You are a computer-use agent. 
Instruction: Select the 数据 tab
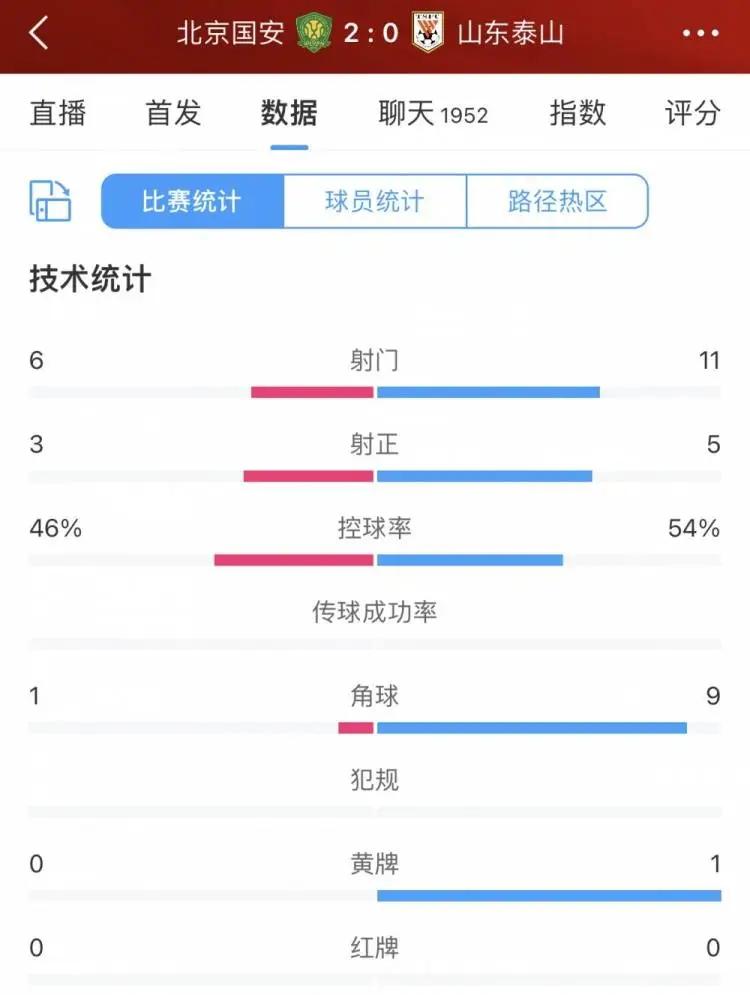289,113
